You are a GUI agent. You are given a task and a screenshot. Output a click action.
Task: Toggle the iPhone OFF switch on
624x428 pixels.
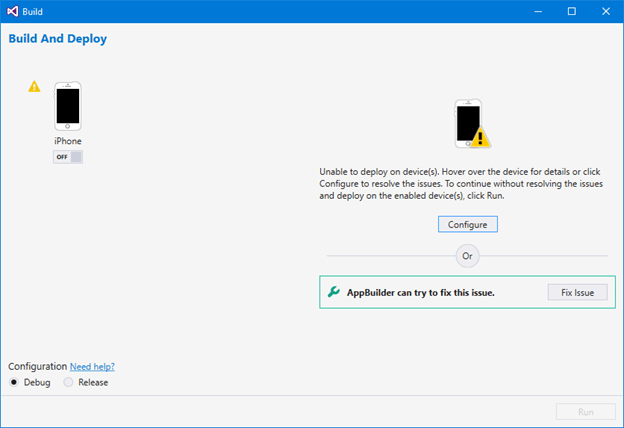coord(68,157)
